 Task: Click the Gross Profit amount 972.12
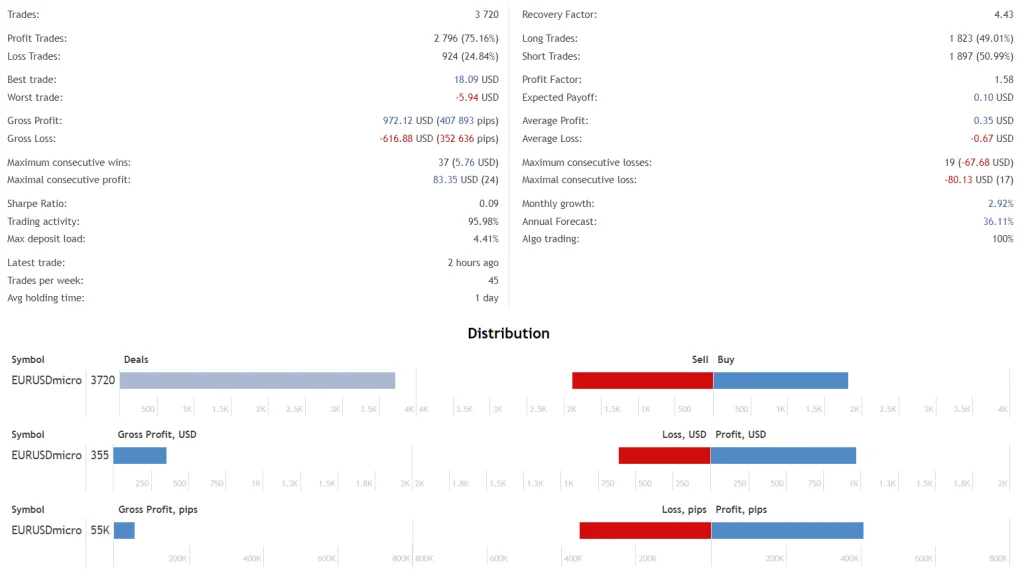pyautogui.click(x=398, y=120)
